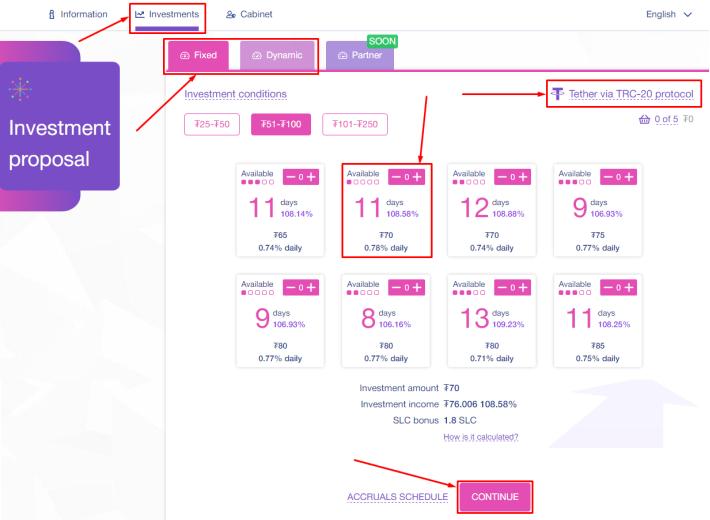The width and height of the screenshot is (710, 520).
Task: Select the ₮51-₮100 amount range
Action: [281, 124]
